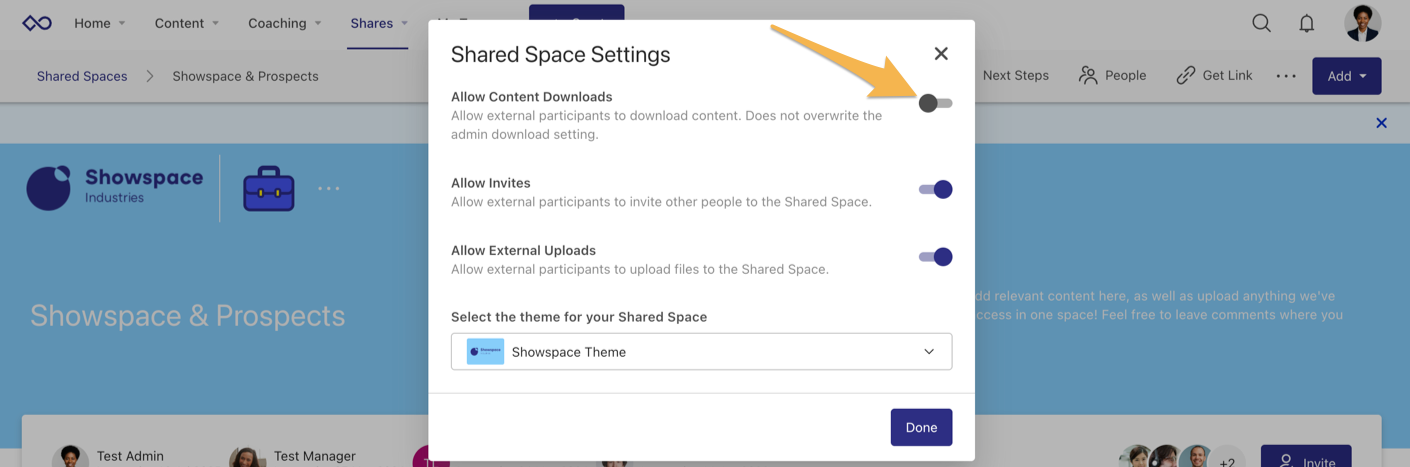Image resolution: width=1410 pixels, height=467 pixels.
Task: Click the Invite button
Action: (x=1306, y=457)
